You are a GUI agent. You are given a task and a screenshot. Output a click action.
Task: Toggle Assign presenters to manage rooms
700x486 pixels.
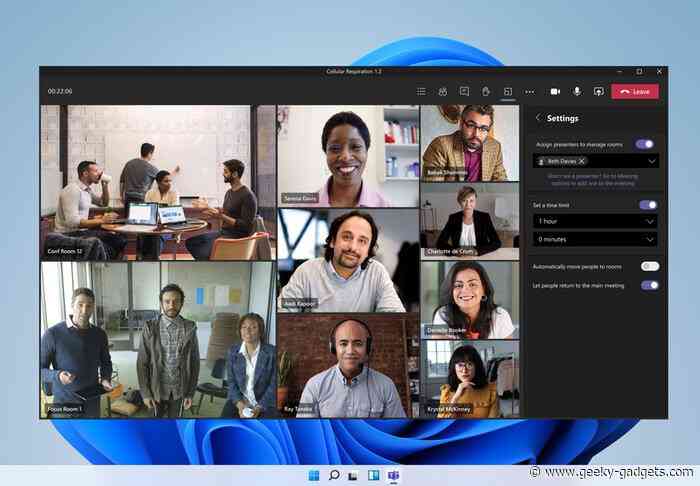pos(645,144)
